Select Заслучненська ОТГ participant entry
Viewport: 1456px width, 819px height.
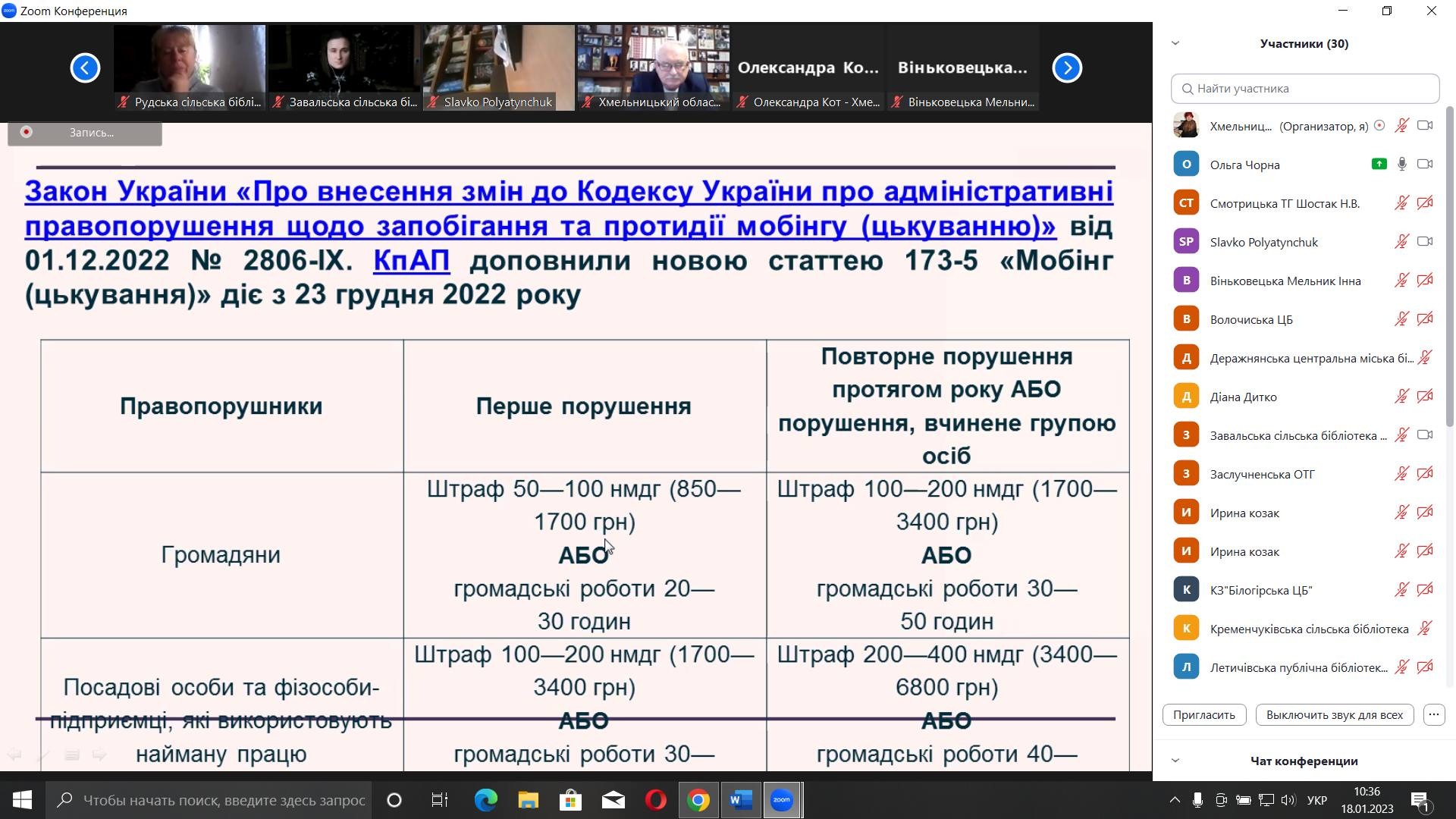[1262, 474]
